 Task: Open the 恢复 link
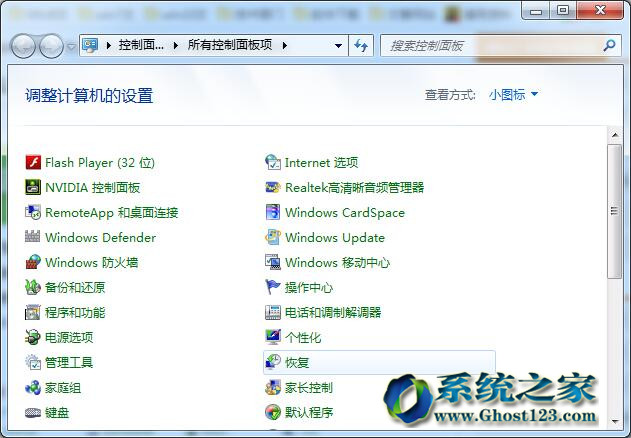point(297,363)
